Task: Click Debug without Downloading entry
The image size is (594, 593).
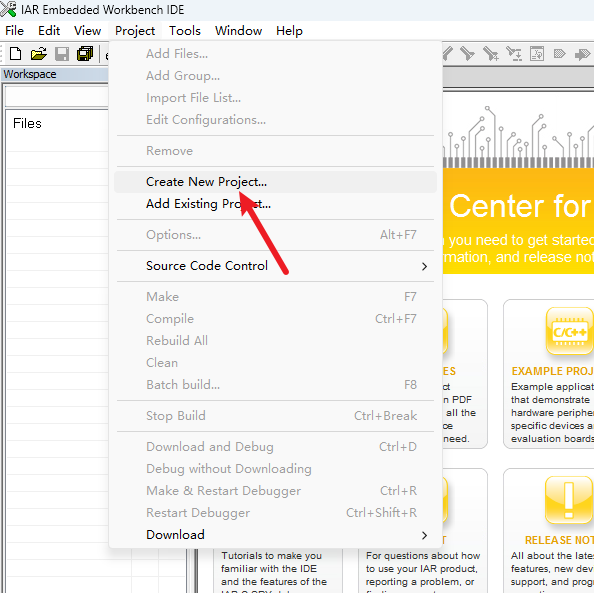Action: [275, 469]
